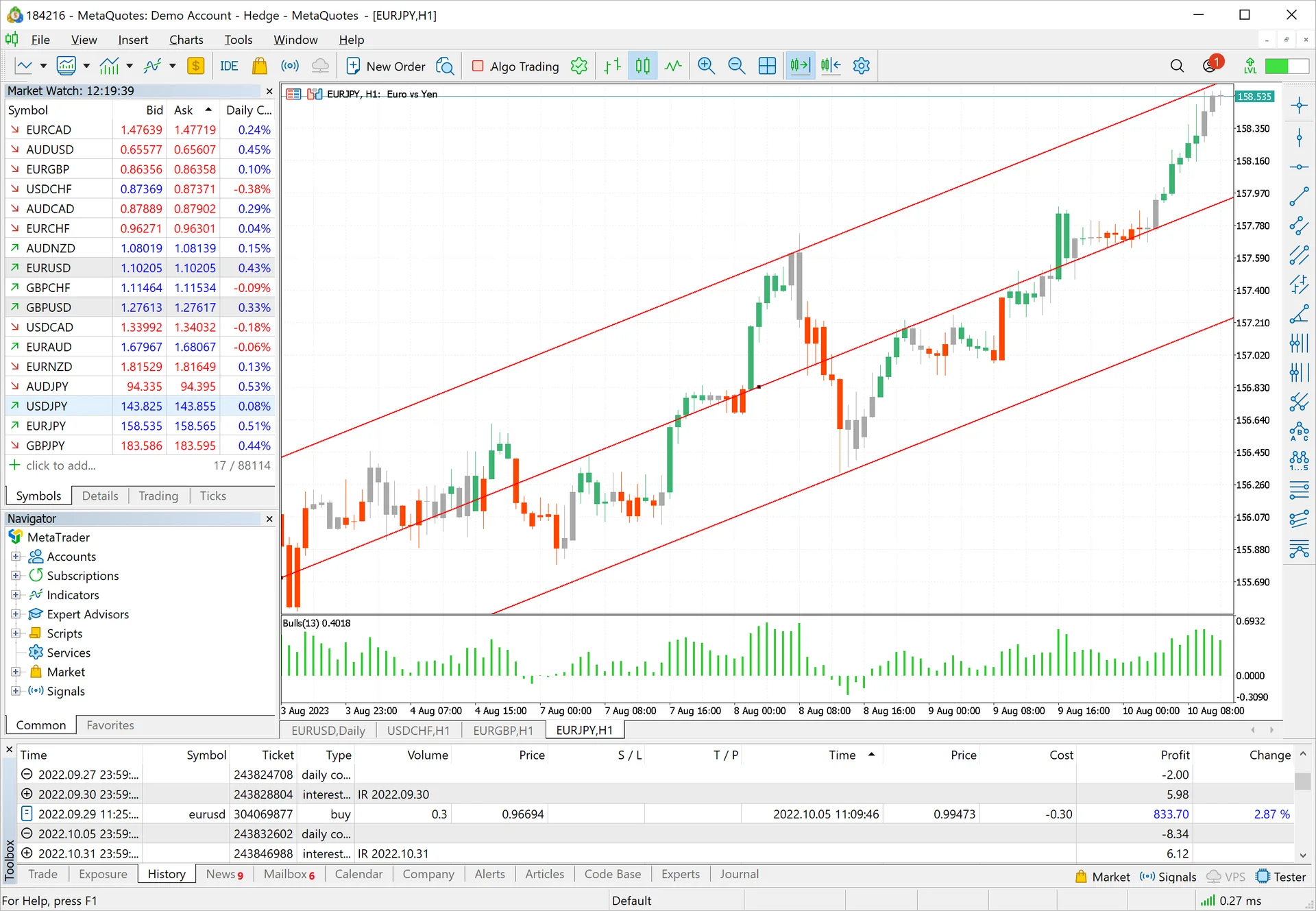Image resolution: width=1316 pixels, height=911 pixels.
Task: Select the Crosshair tool in right toolbar
Action: 1299,105
